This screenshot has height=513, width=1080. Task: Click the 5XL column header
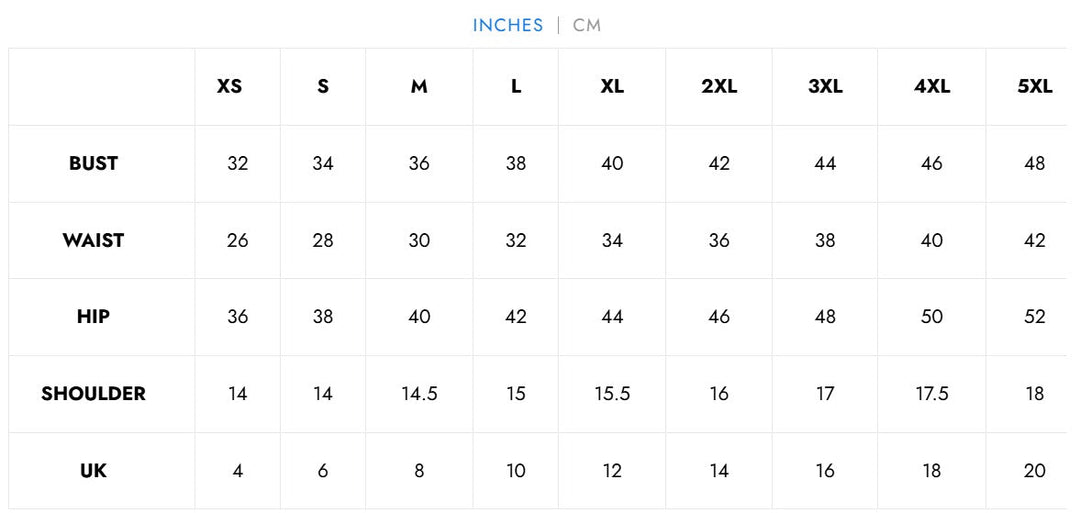[1035, 87]
